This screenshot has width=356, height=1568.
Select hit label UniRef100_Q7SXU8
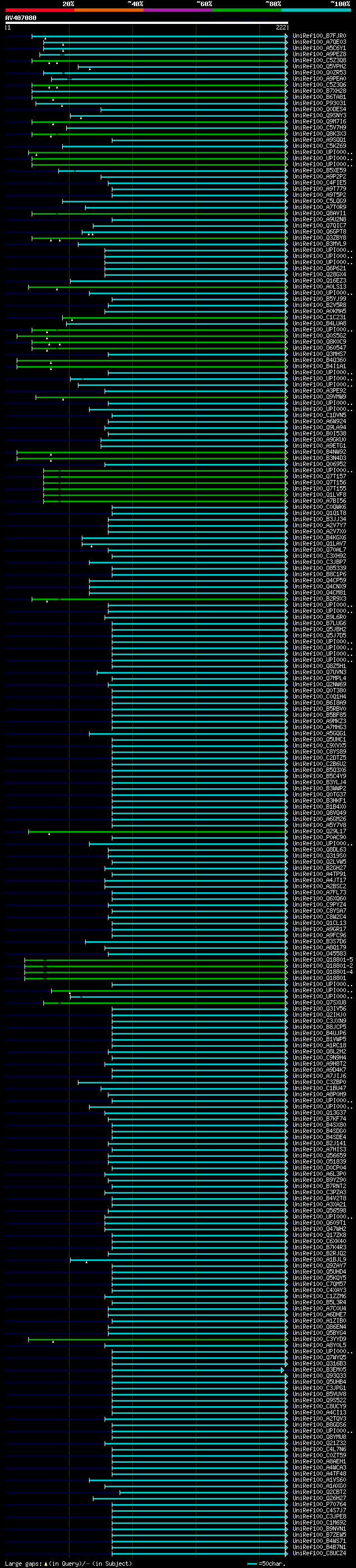(x=319, y=1002)
